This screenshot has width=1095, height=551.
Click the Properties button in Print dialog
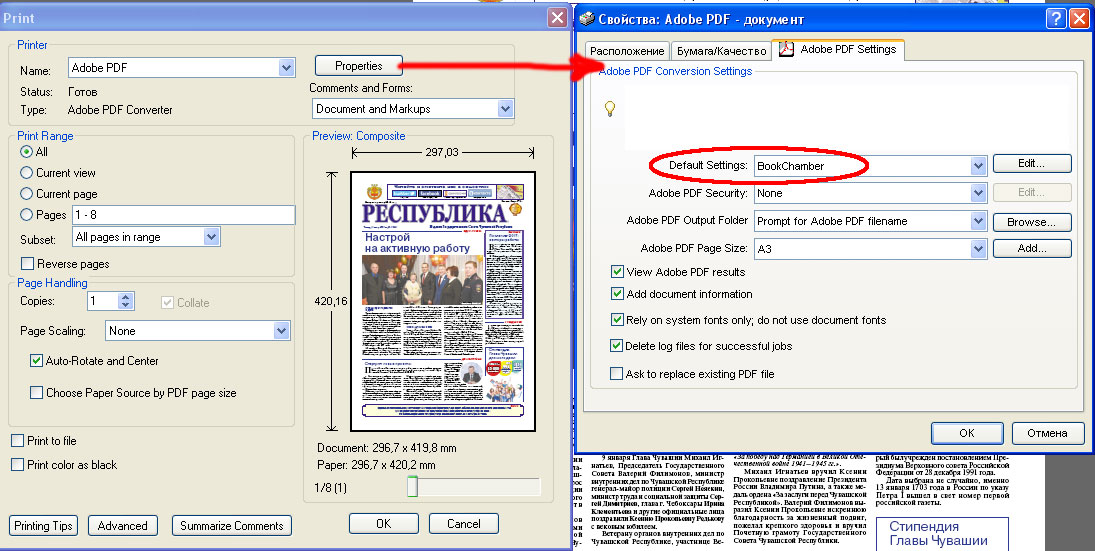[359, 66]
